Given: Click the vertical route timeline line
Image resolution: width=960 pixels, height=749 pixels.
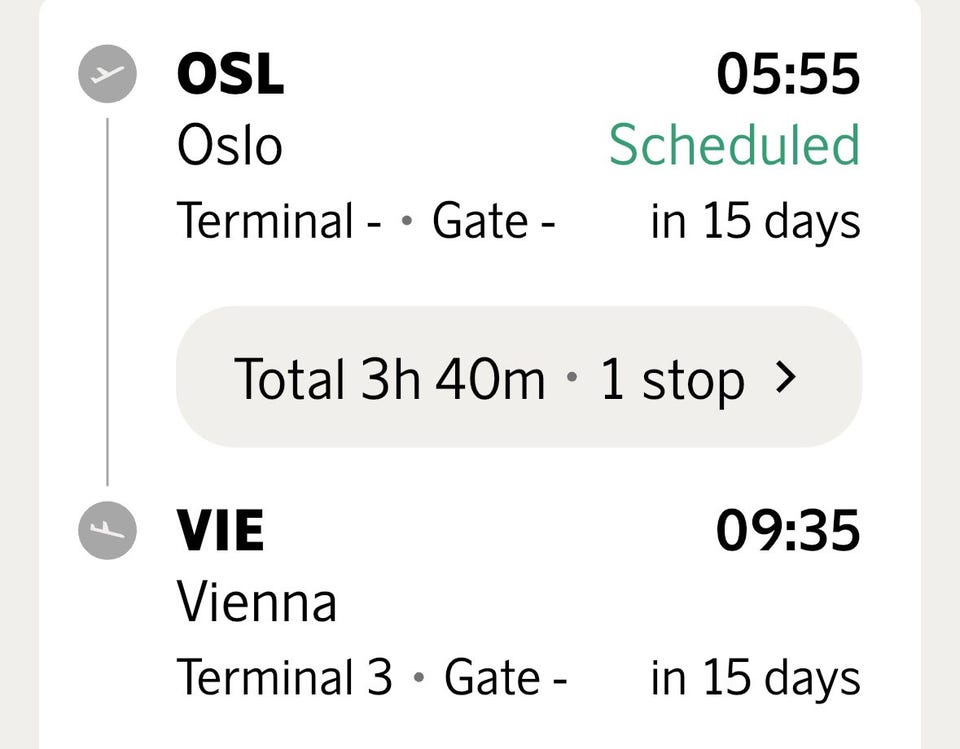Looking at the screenshot, I should tap(107, 302).
